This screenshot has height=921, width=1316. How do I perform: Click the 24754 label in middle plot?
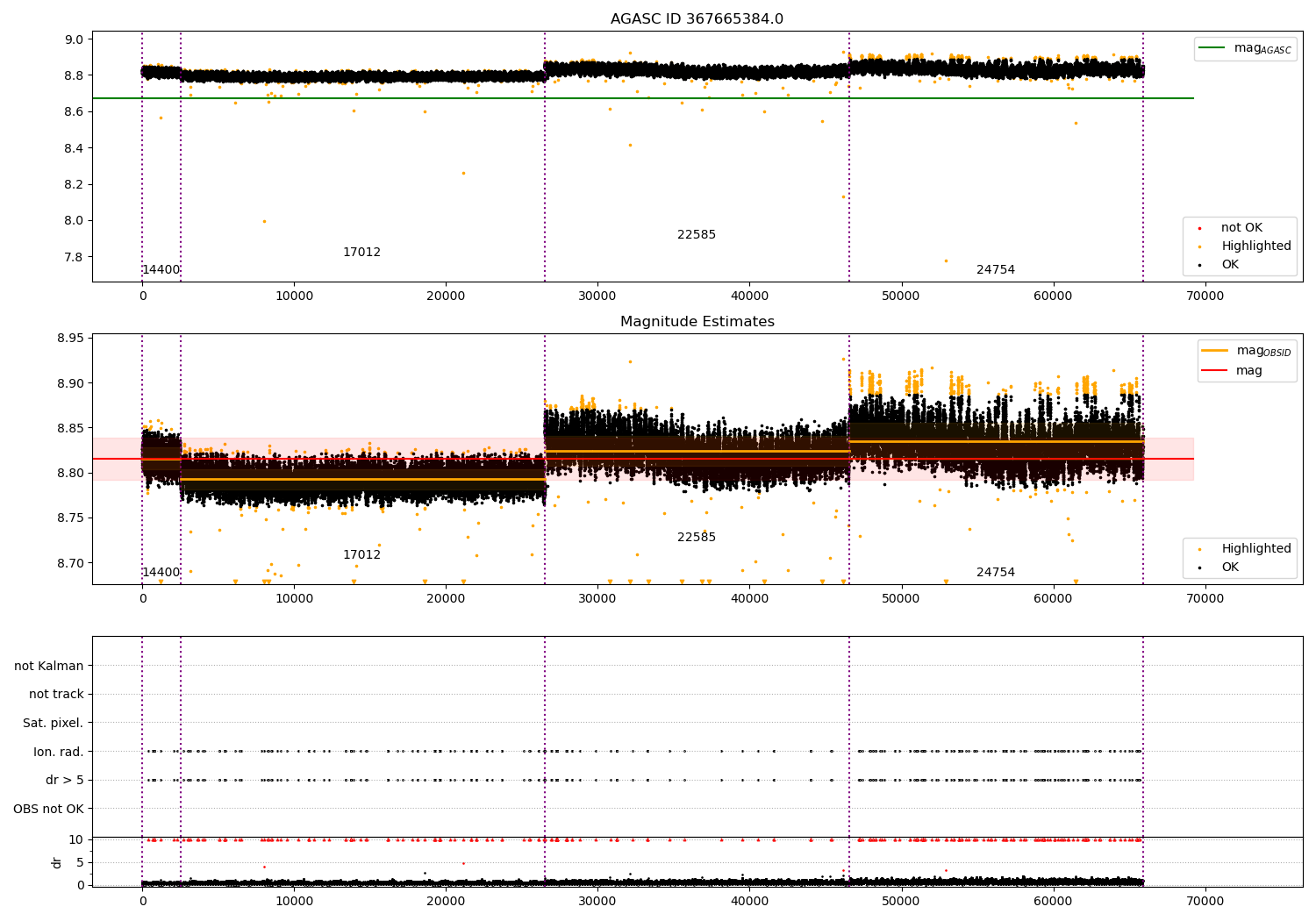[x=996, y=573]
